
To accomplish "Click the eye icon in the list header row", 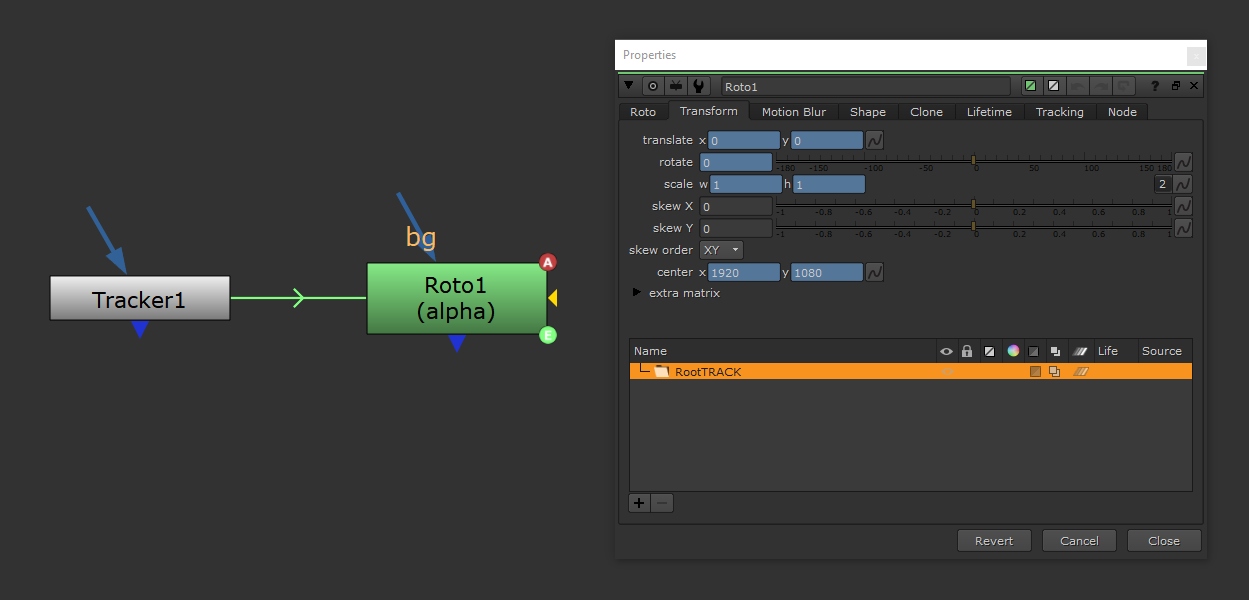I will 946,351.
